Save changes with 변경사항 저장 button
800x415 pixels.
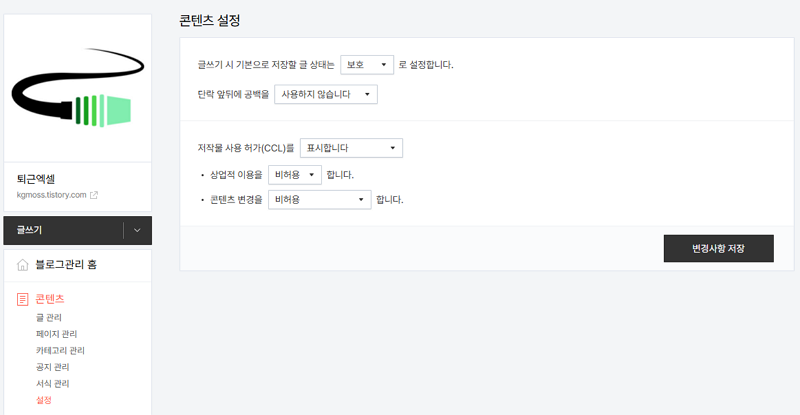click(x=718, y=249)
